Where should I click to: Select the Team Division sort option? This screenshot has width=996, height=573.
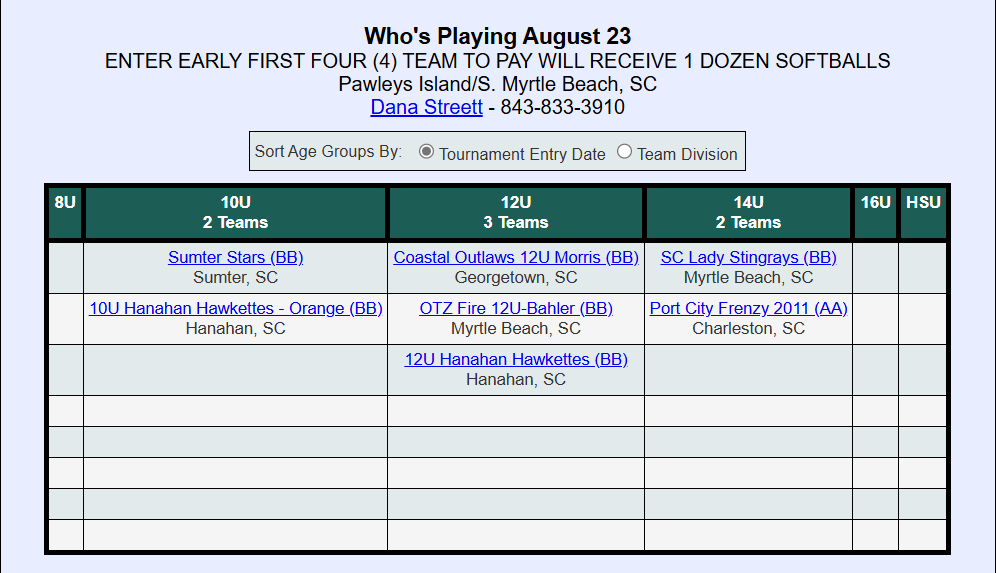coord(625,152)
